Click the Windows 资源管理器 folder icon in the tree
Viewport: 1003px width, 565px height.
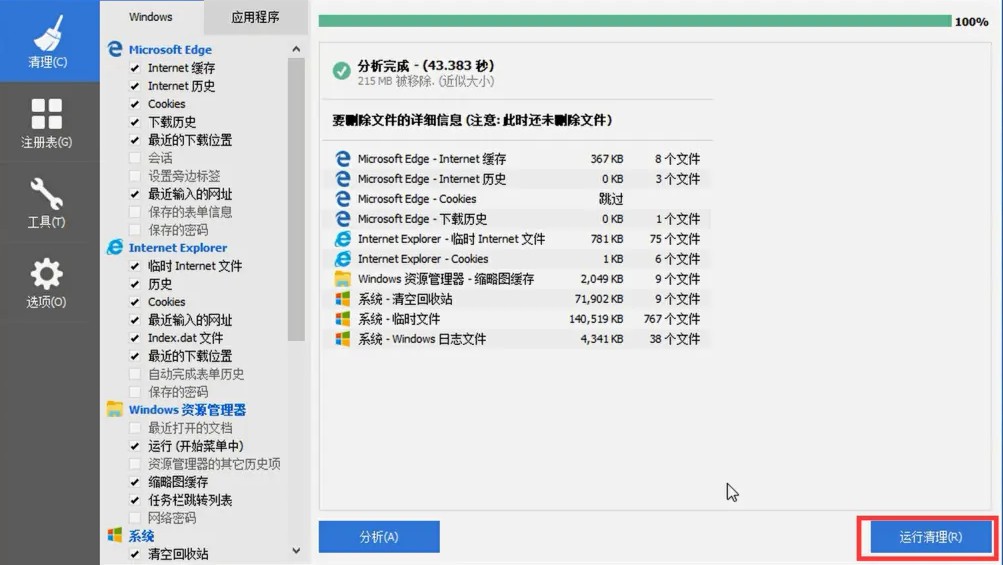(x=115, y=409)
